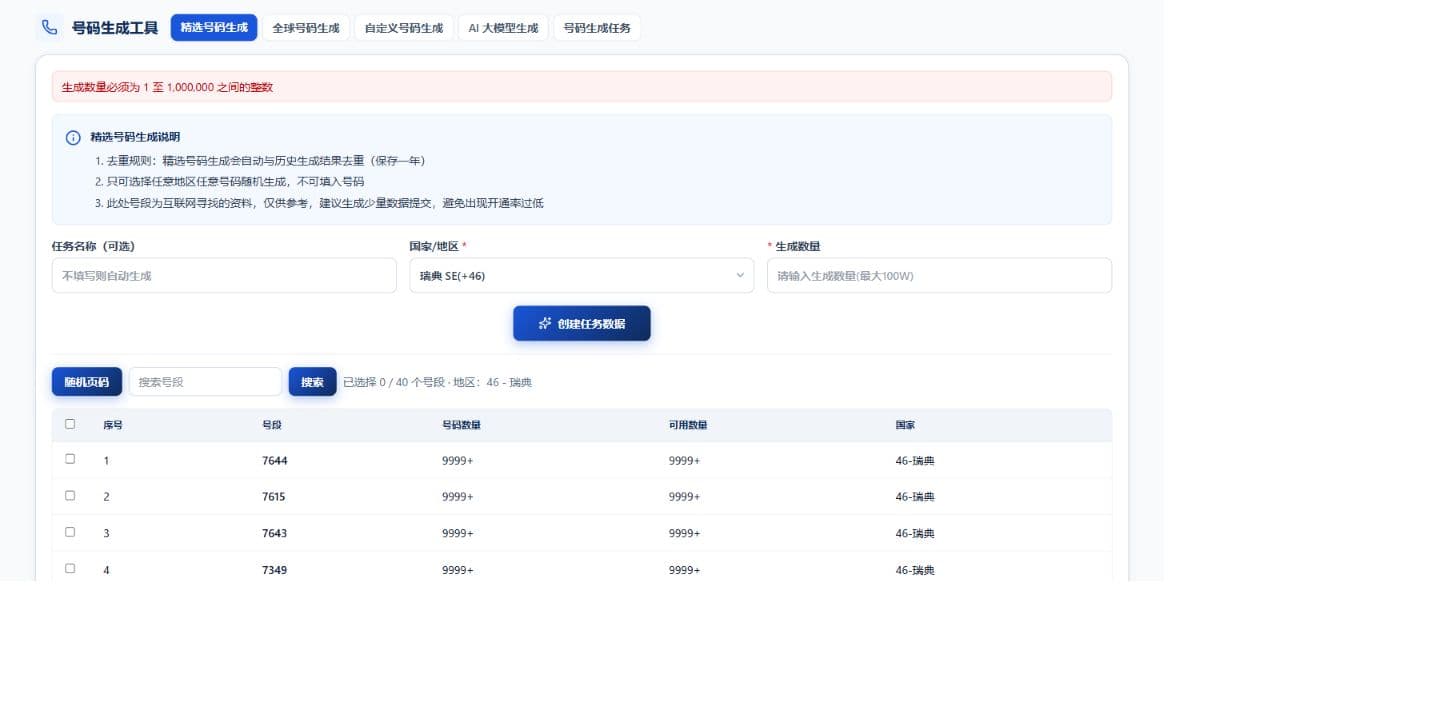The width and height of the screenshot is (1455, 726).
Task: Check the box for row 7644
Action: [70, 459]
